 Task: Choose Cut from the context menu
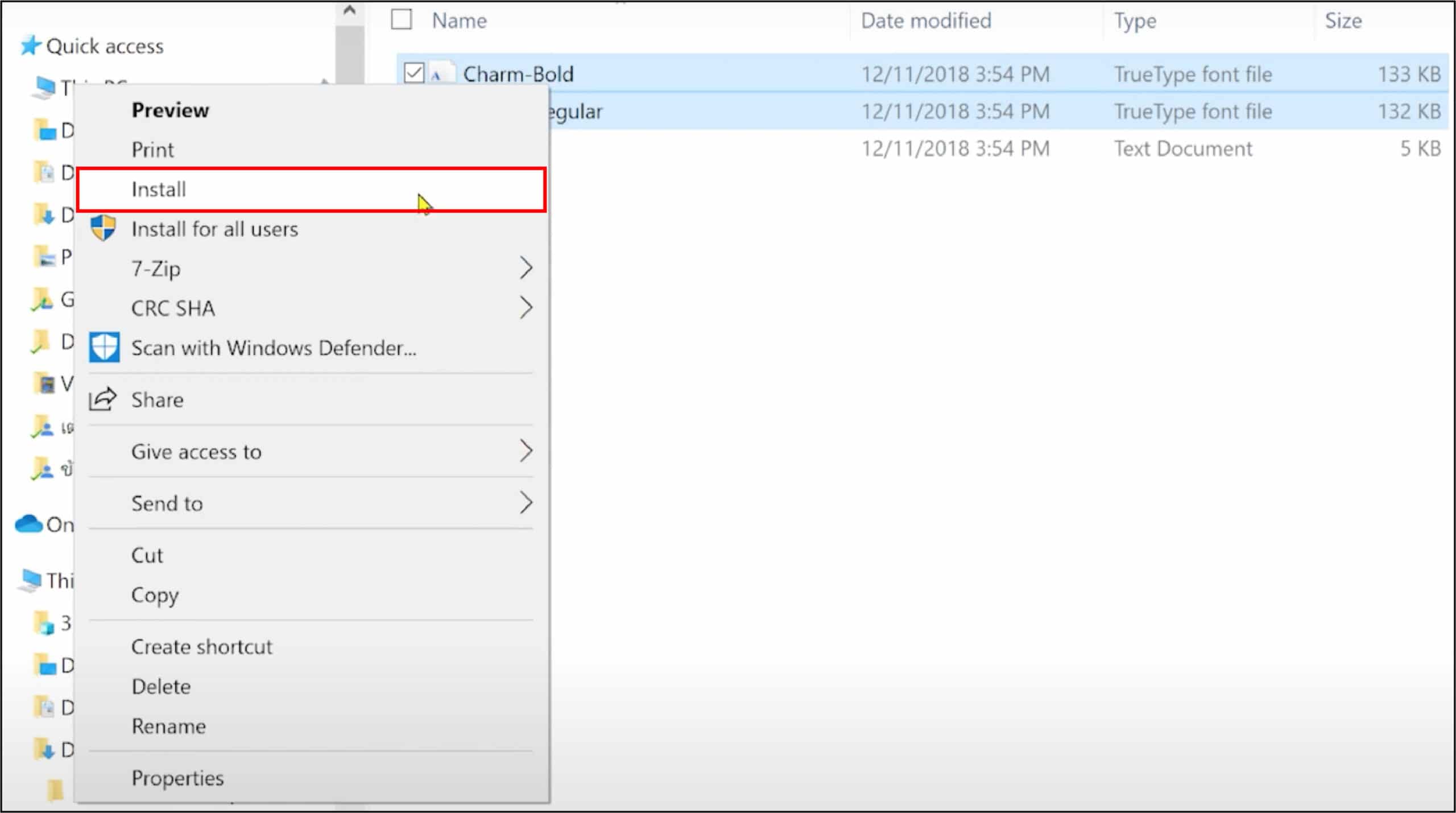pyautogui.click(x=312, y=555)
